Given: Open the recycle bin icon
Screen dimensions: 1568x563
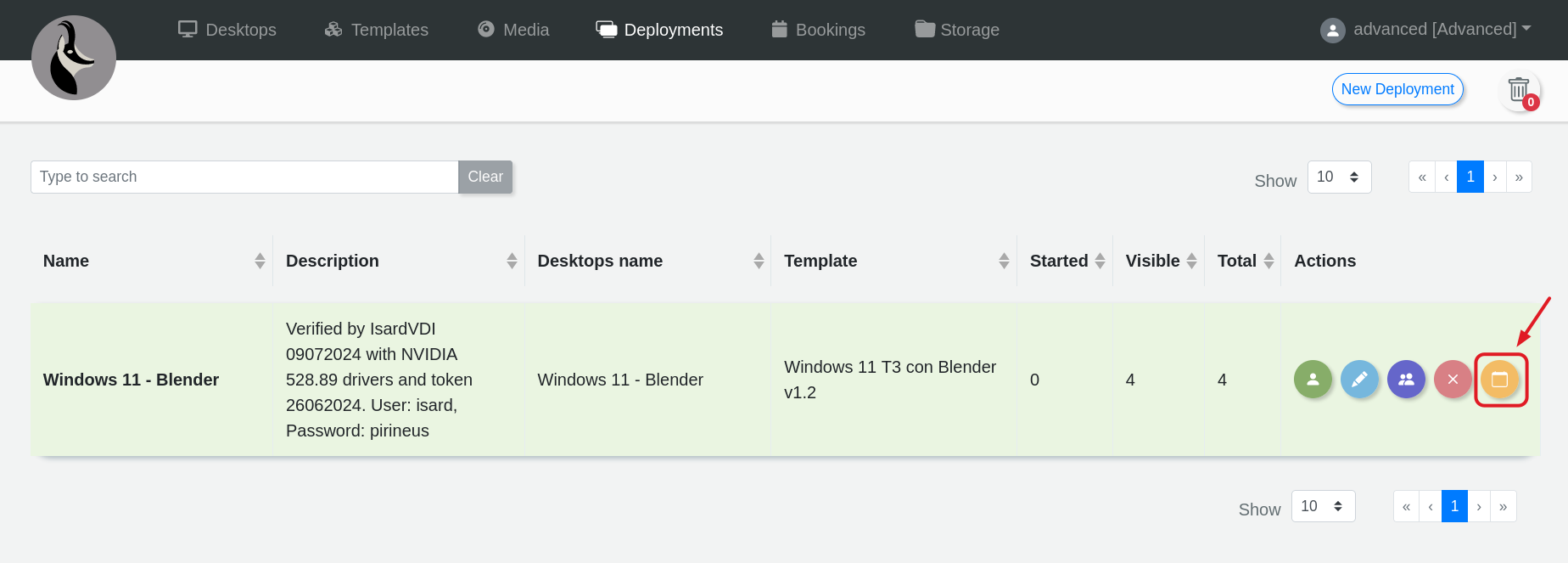Looking at the screenshot, I should coord(1519,90).
